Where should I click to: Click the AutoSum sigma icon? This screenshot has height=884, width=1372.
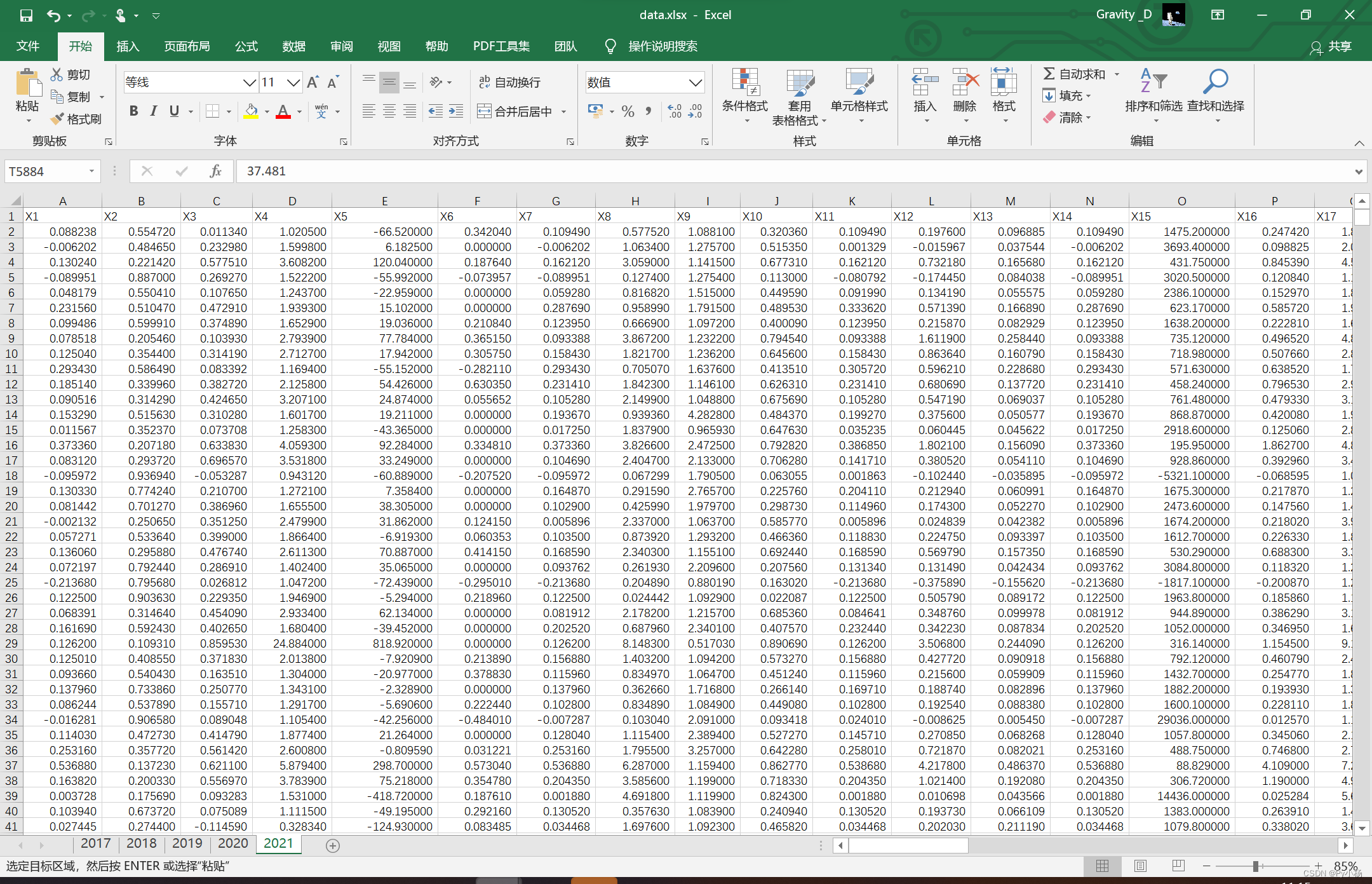1049,74
